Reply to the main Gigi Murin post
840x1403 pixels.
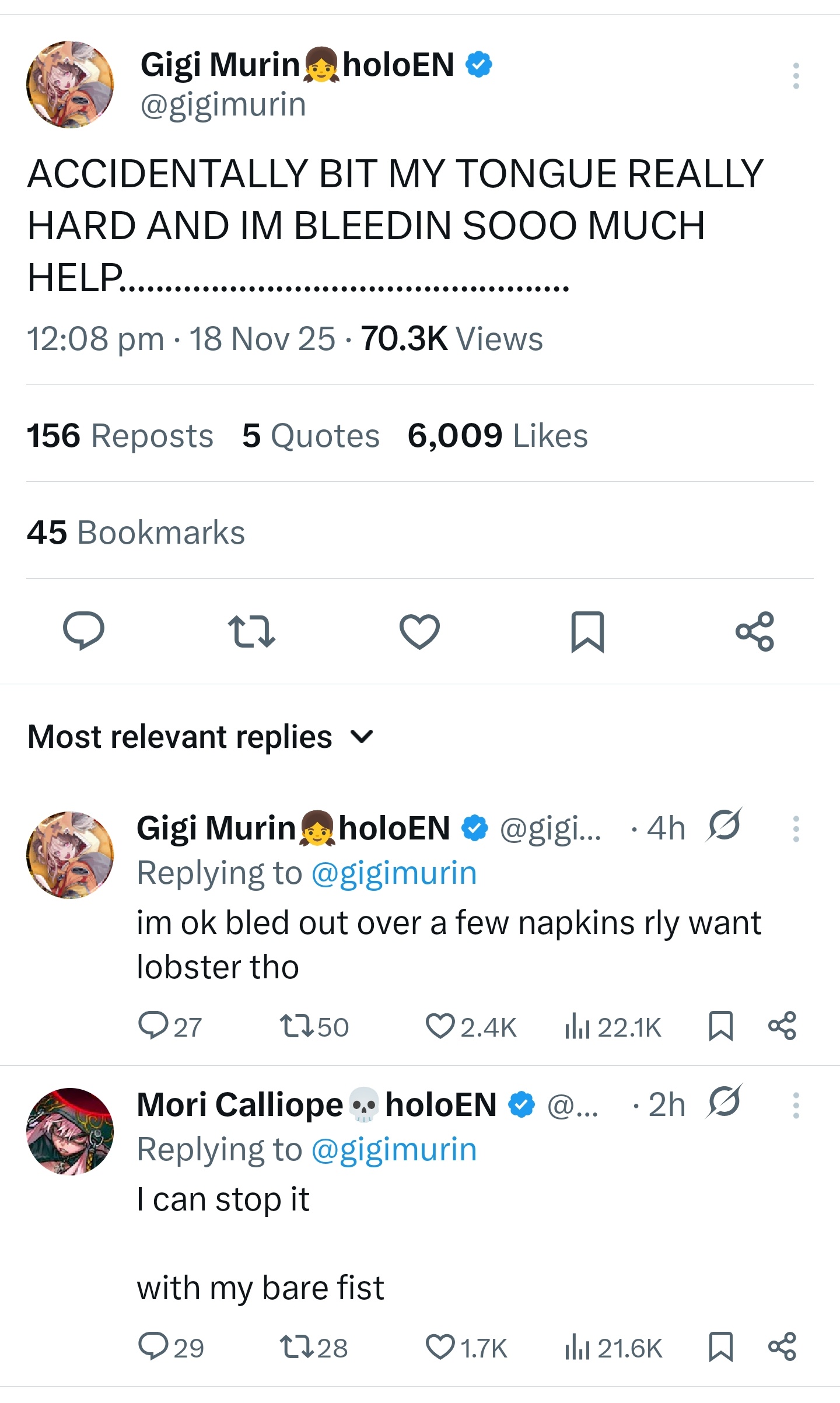(x=83, y=631)
